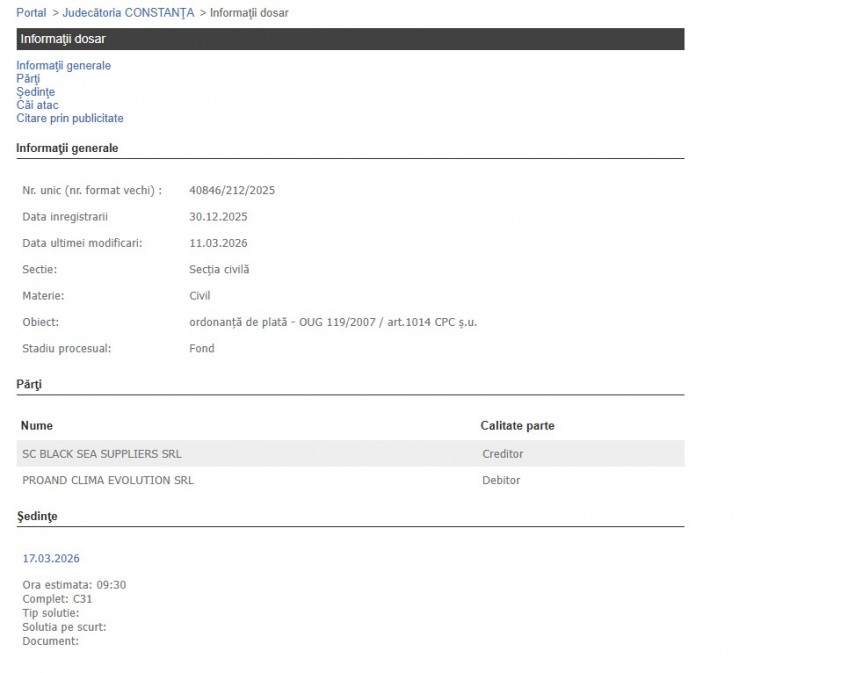
Task: Click the Nume column header
Action: [37, 426]
